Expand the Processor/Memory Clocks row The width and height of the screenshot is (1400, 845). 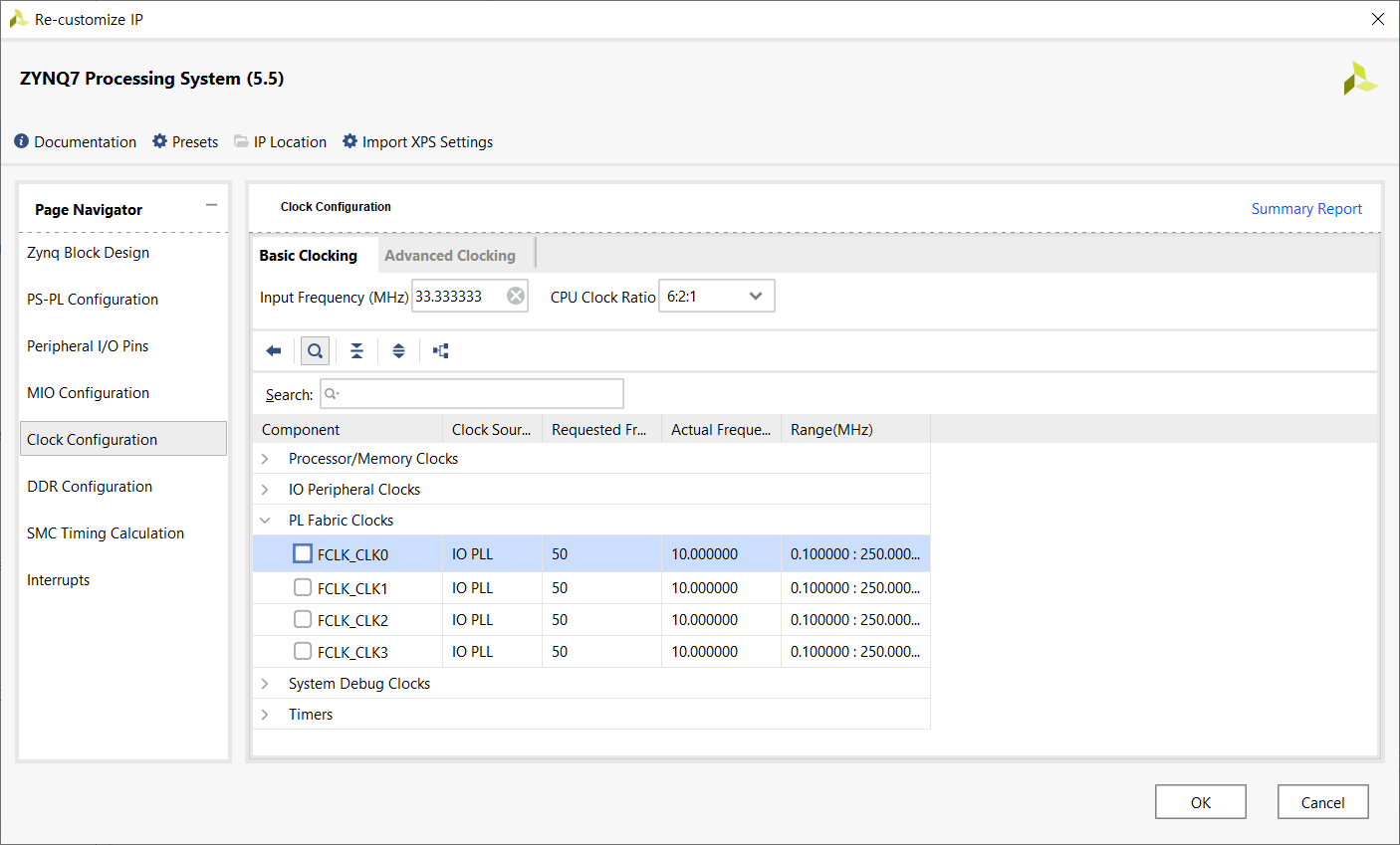pyautogui.click(x=265, y=459)
